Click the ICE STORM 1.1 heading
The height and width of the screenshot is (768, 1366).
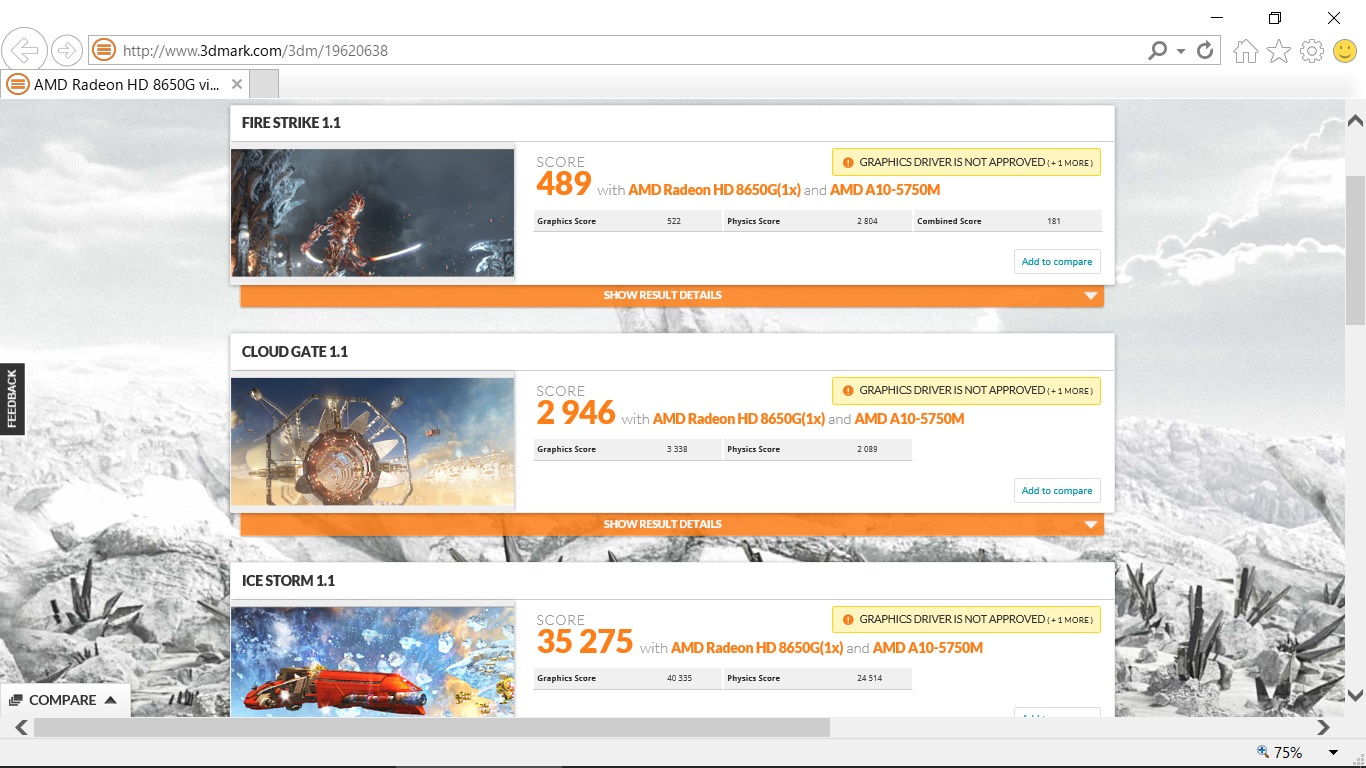pos(288,581)
